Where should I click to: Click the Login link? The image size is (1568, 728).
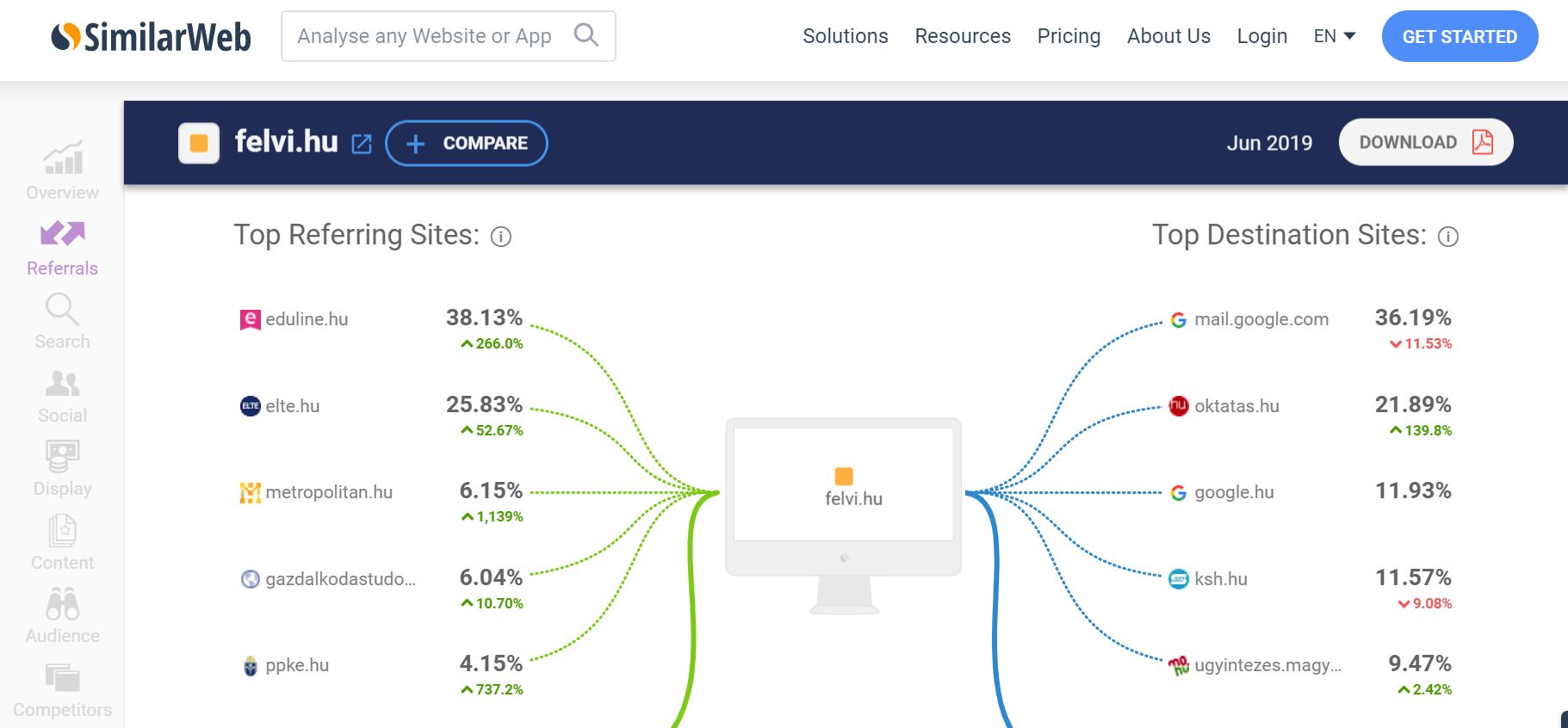(x=1261, y=36)
